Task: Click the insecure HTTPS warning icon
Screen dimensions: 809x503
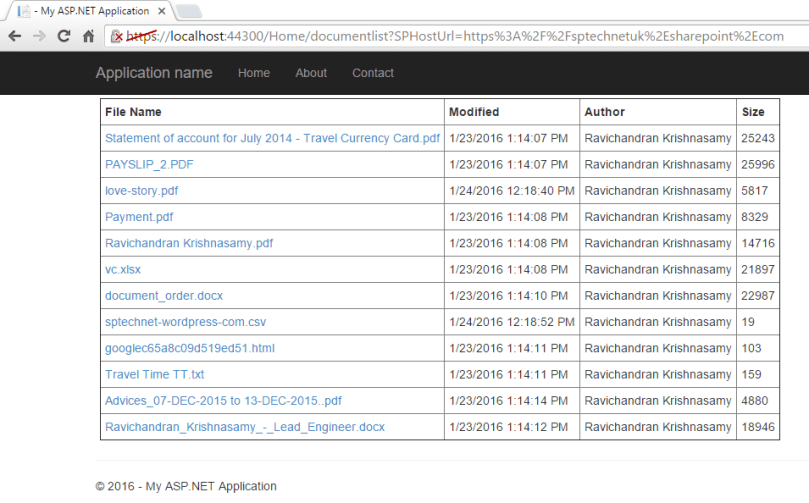Action: point(117,36)
